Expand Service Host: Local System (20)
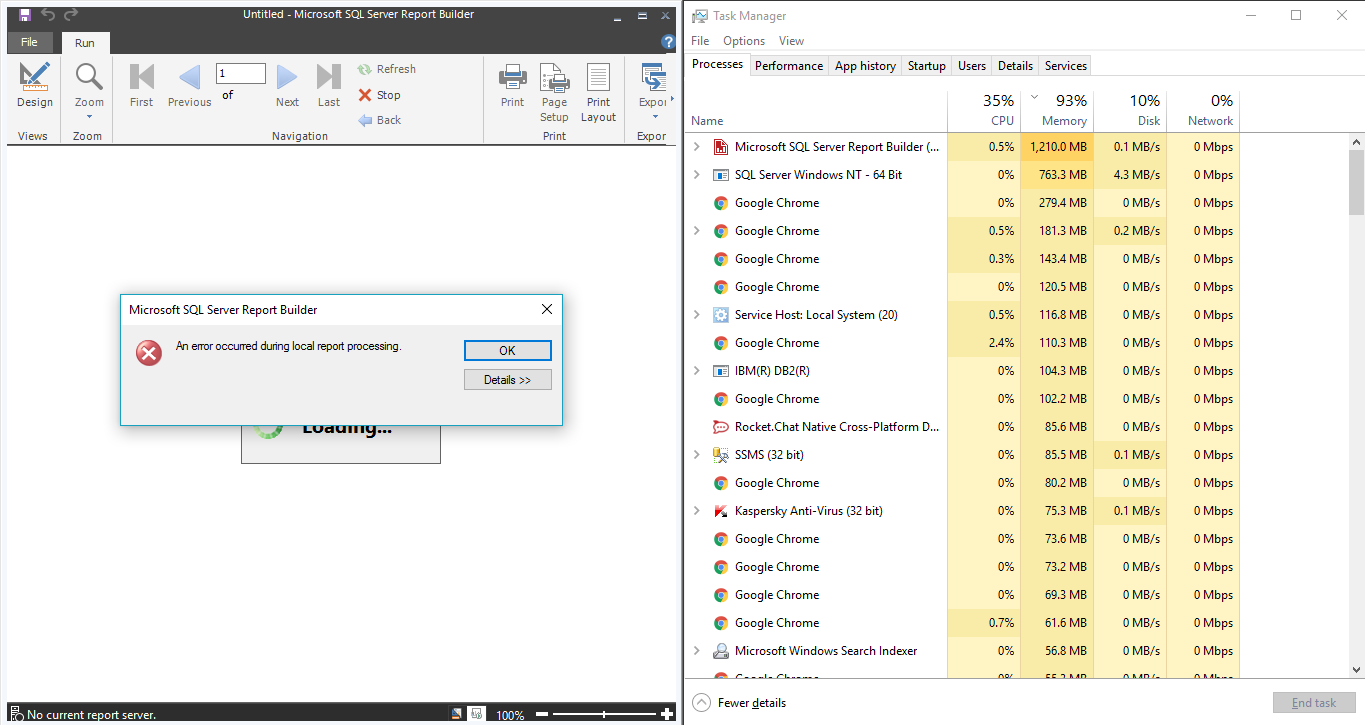The image size is (1365, 725). tap(697, 315)
